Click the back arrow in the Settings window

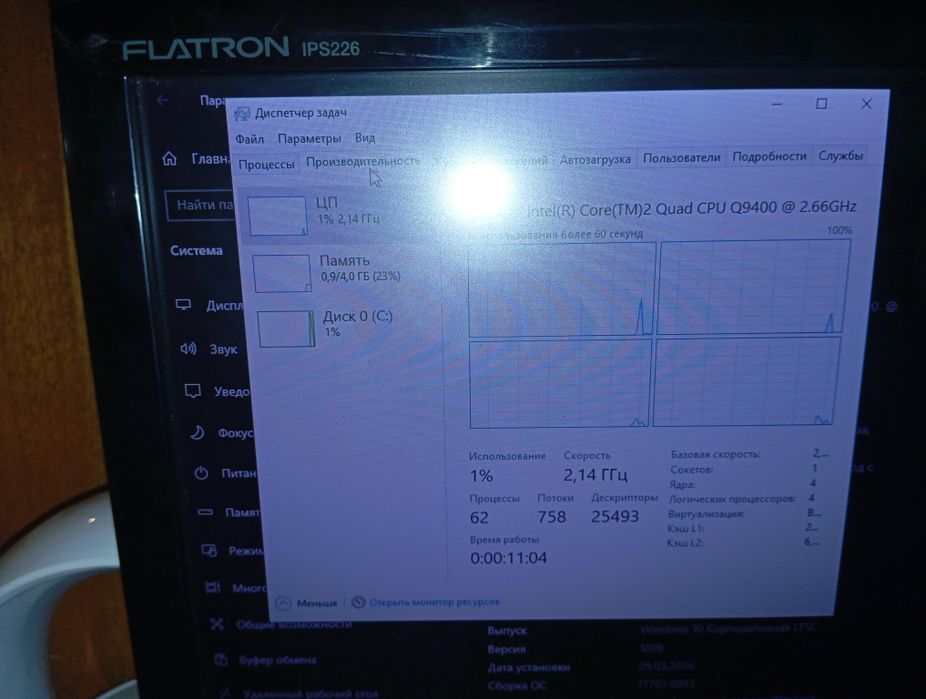point(163,100)
